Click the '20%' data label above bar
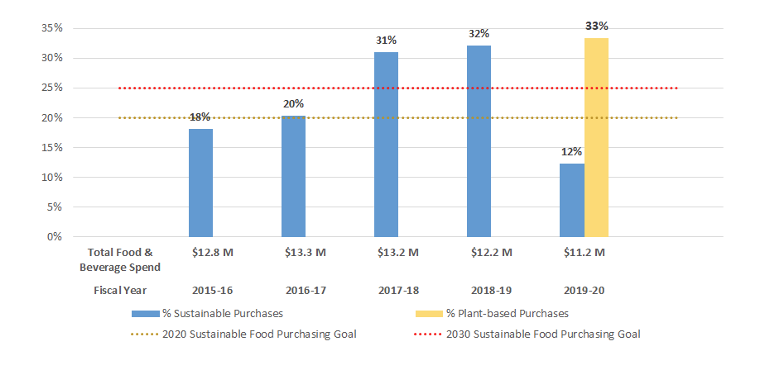 pos(294,104)
